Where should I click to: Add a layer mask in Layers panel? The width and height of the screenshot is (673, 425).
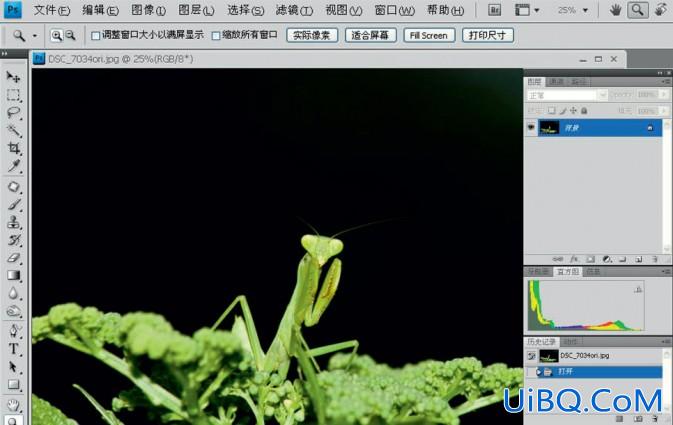click(591, 259)
